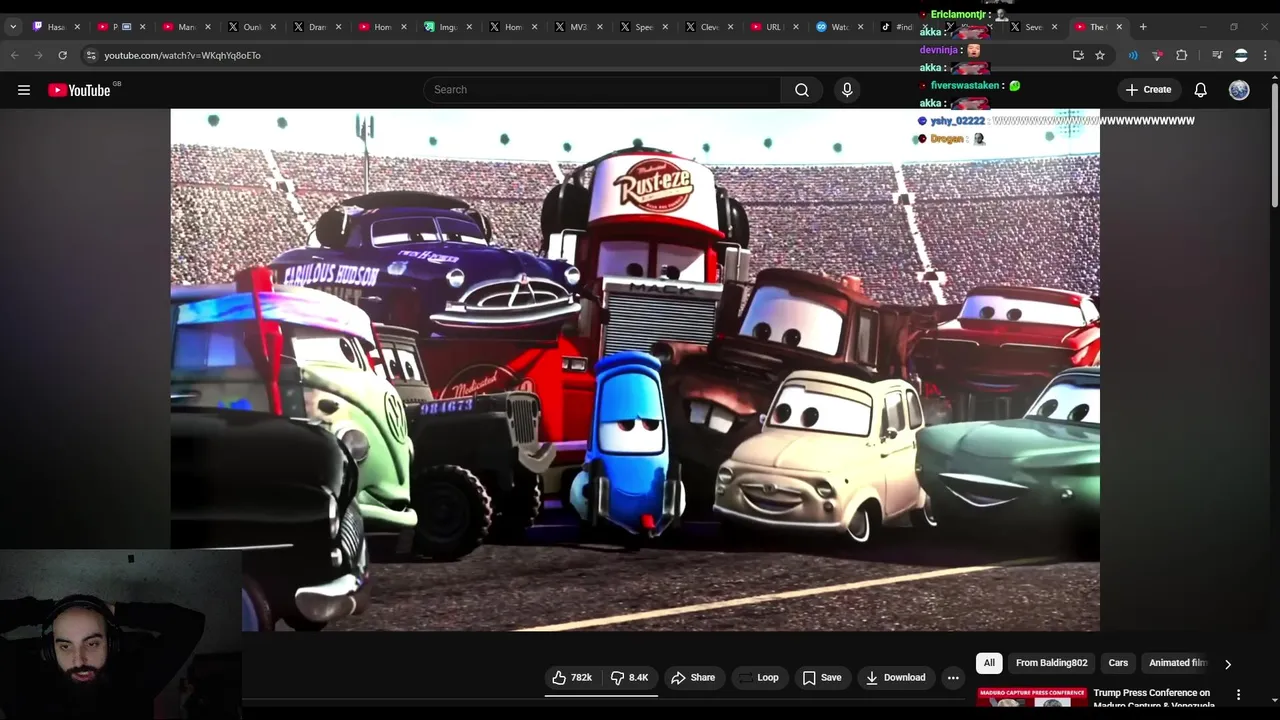Open the YouTube guide hamburger menu
The height and width of the screenshot is (720, 1280).
[24, 90]
